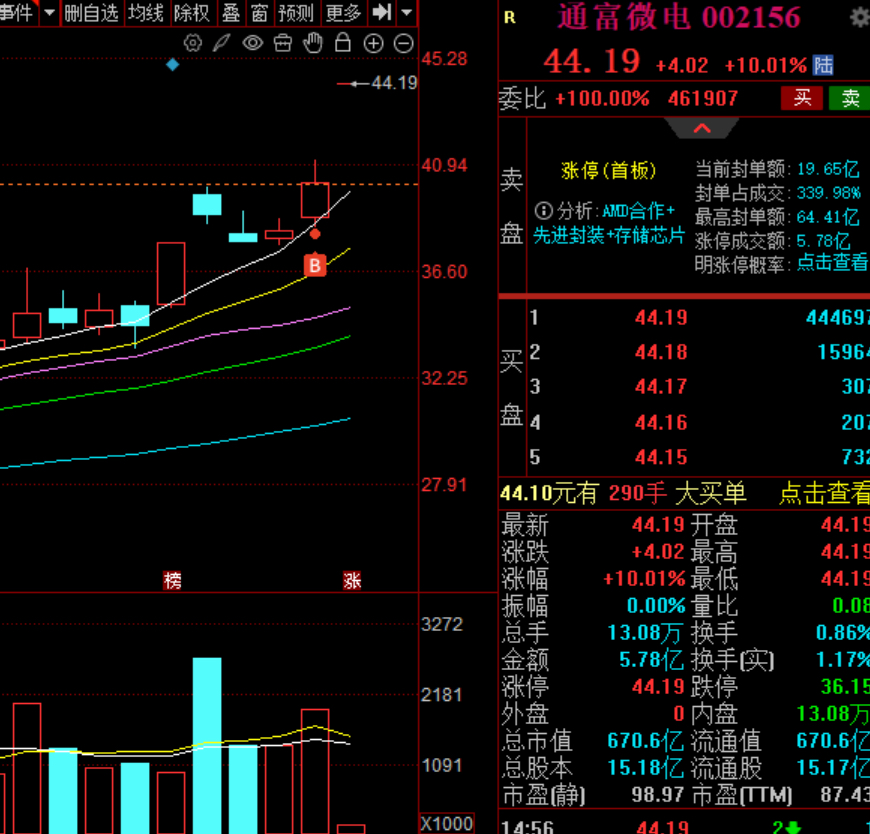
Task: Click 点击查看 for large buy orders
Action: pos(824,493)
